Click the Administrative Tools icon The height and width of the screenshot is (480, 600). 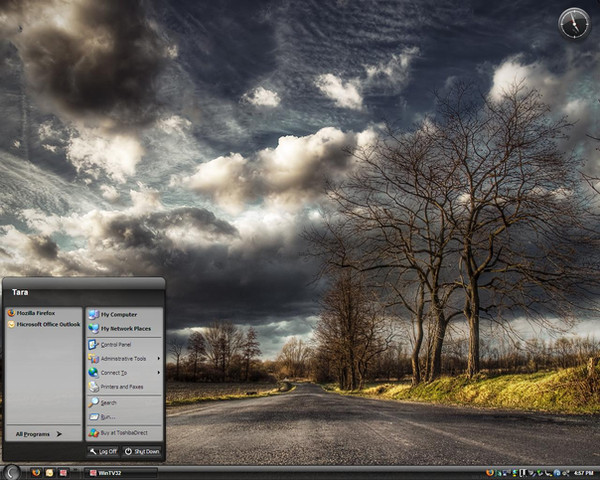coord(94,359)
